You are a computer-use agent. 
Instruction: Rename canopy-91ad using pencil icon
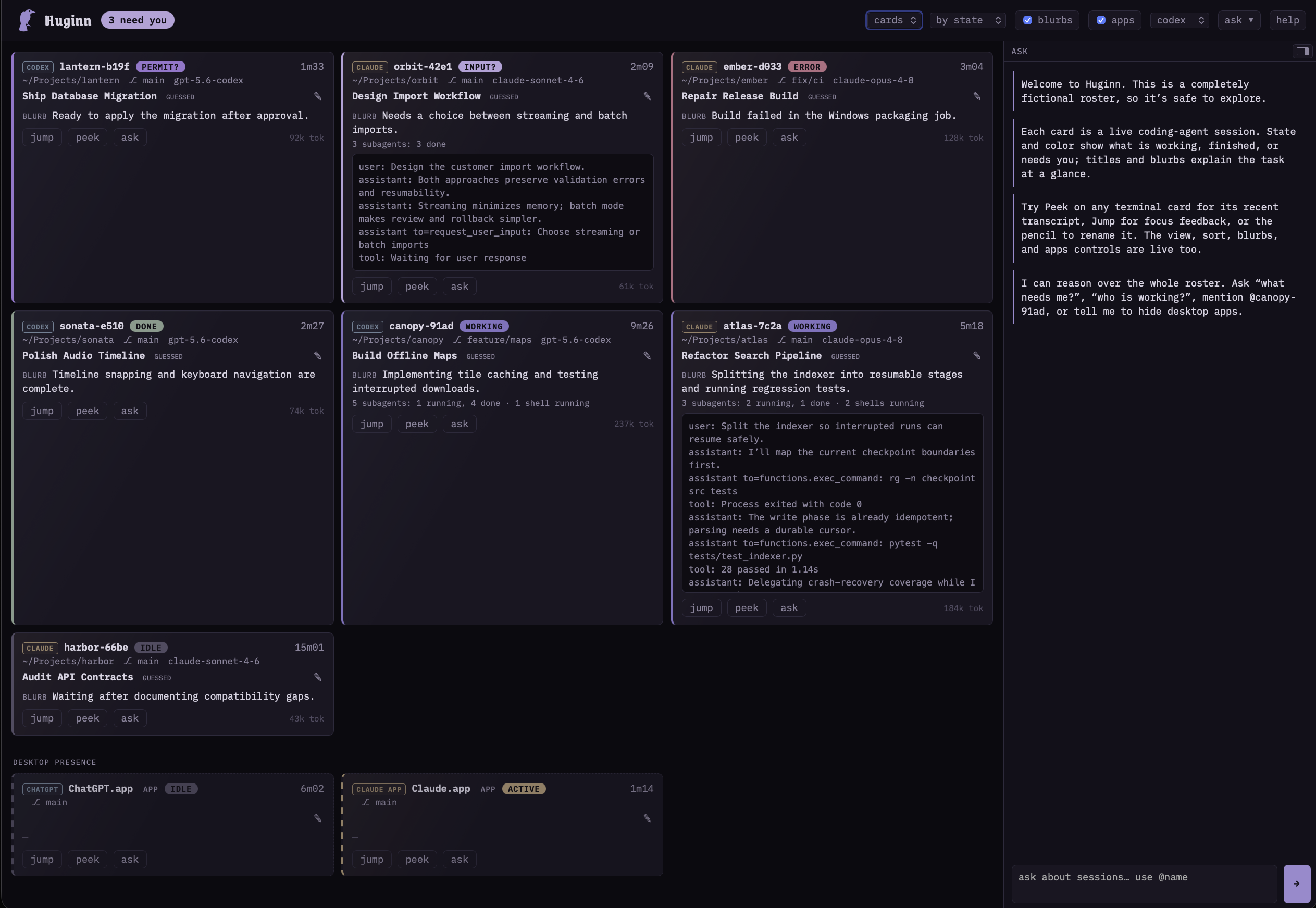tap(647, 356)
